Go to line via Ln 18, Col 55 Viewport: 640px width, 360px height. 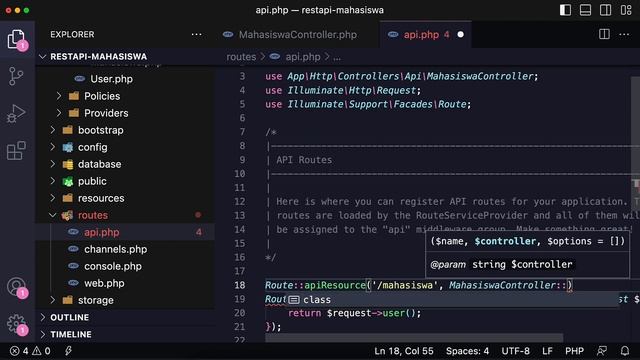coord(404,351)
